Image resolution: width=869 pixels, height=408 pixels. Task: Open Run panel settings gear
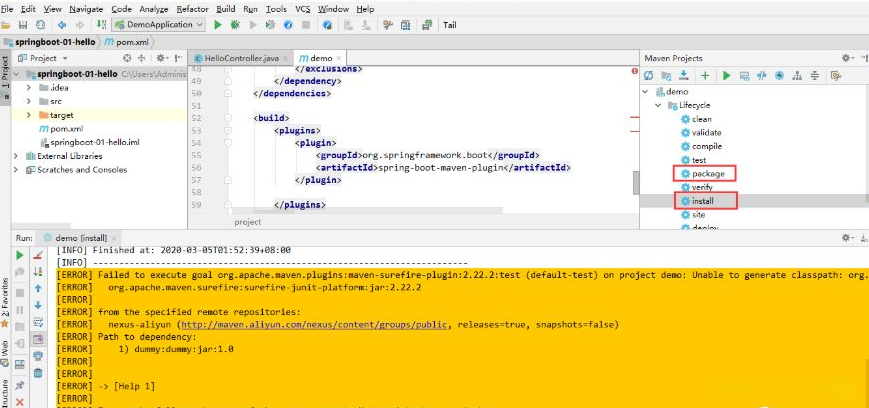(847, 237)
